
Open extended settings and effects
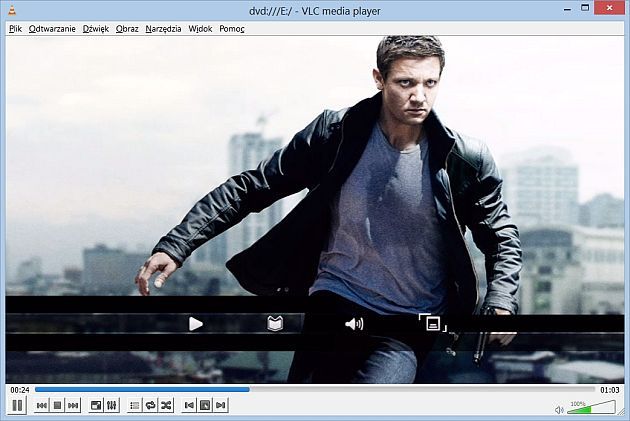click(x=111, y=406)
